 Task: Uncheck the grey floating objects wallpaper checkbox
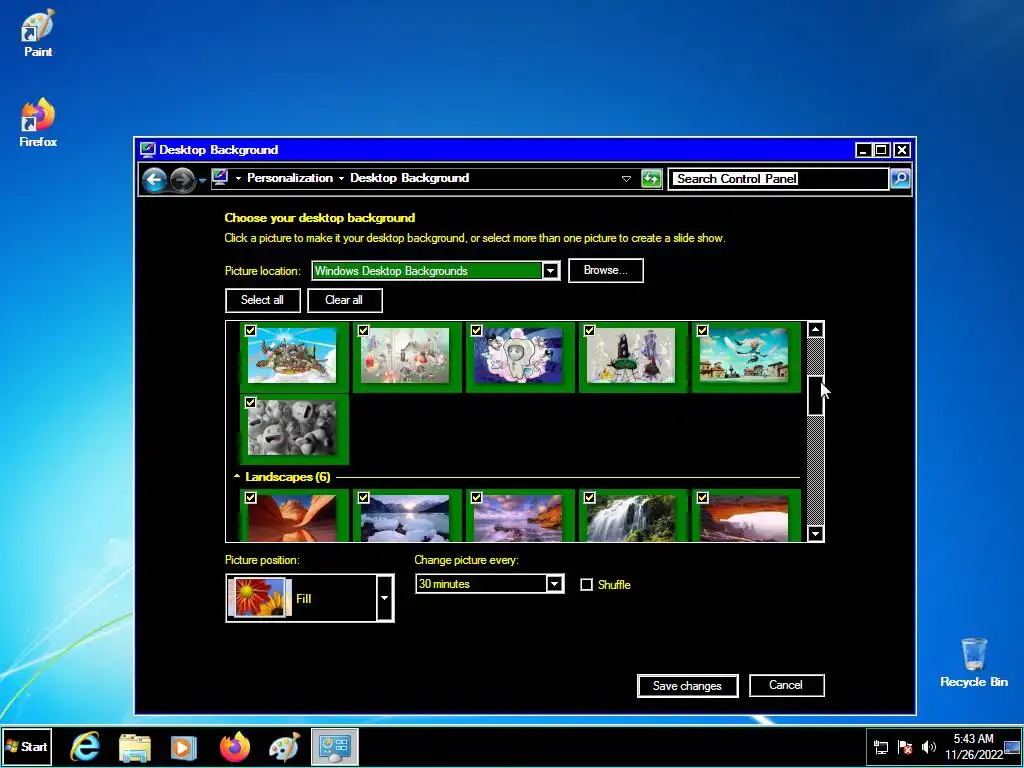click(x=364, y=330)
